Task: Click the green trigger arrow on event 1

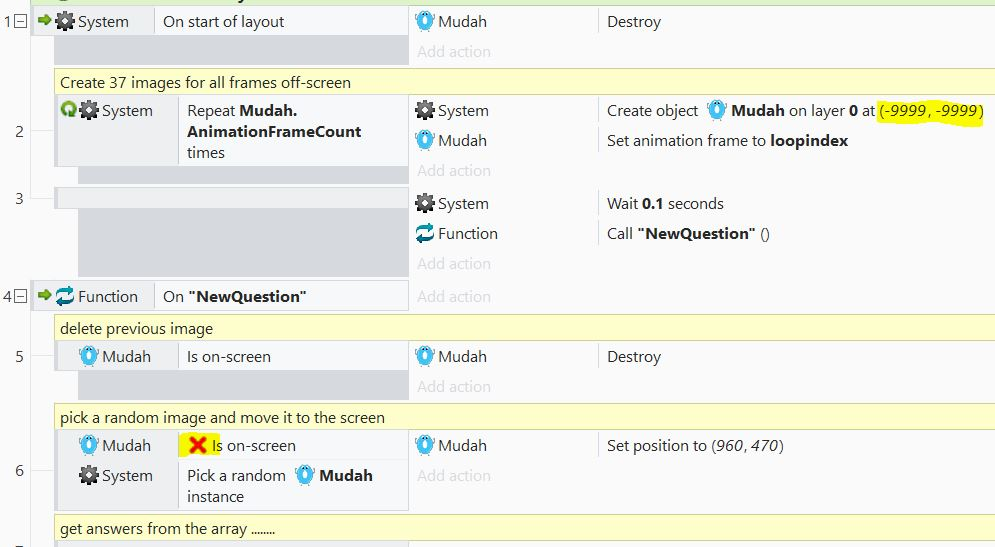Action: 44,20
